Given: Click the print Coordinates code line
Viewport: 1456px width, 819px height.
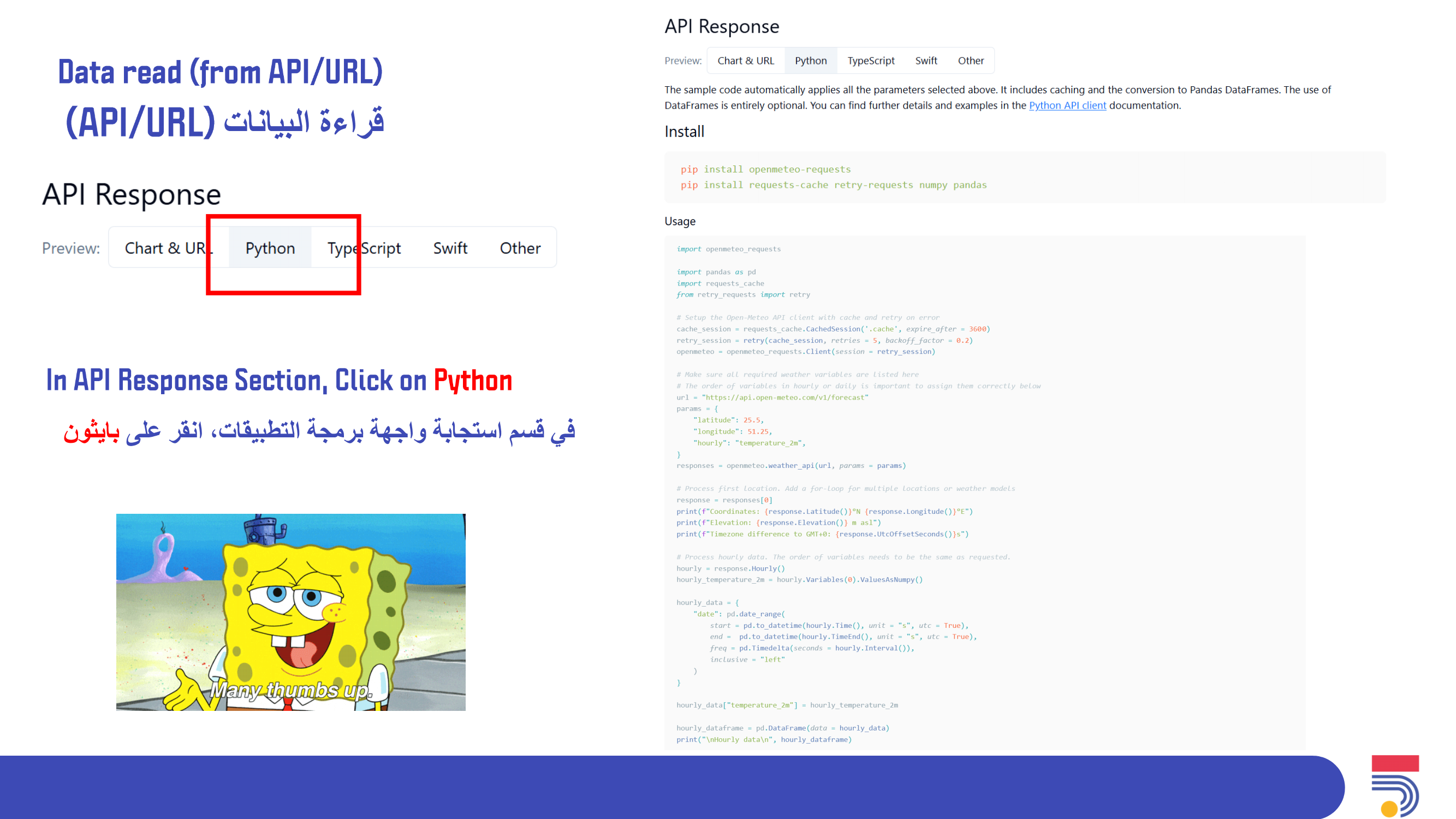Looking at the screenshot, I should point(825,512).
